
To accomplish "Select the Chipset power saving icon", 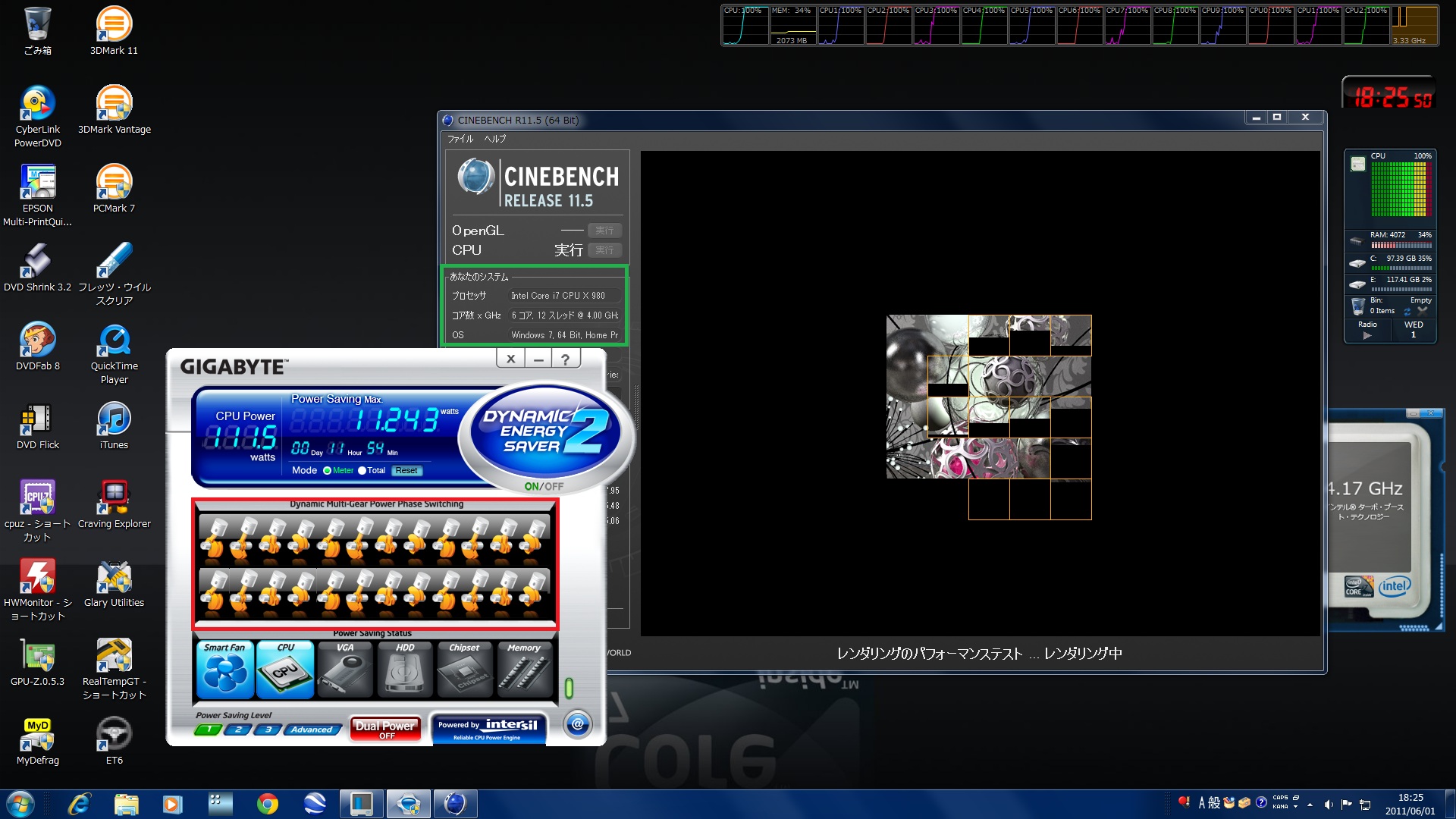I will (x=464, y=670).
